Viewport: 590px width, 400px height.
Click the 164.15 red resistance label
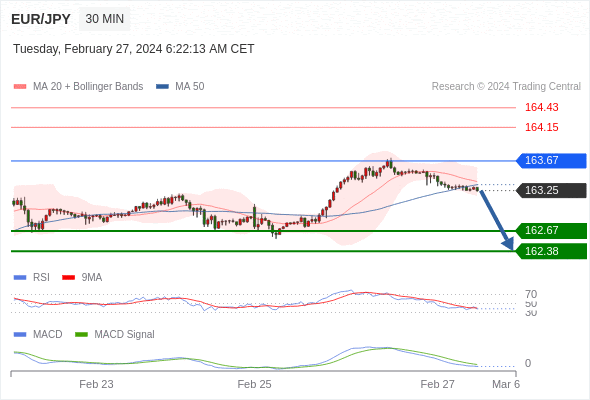point(541,127)
